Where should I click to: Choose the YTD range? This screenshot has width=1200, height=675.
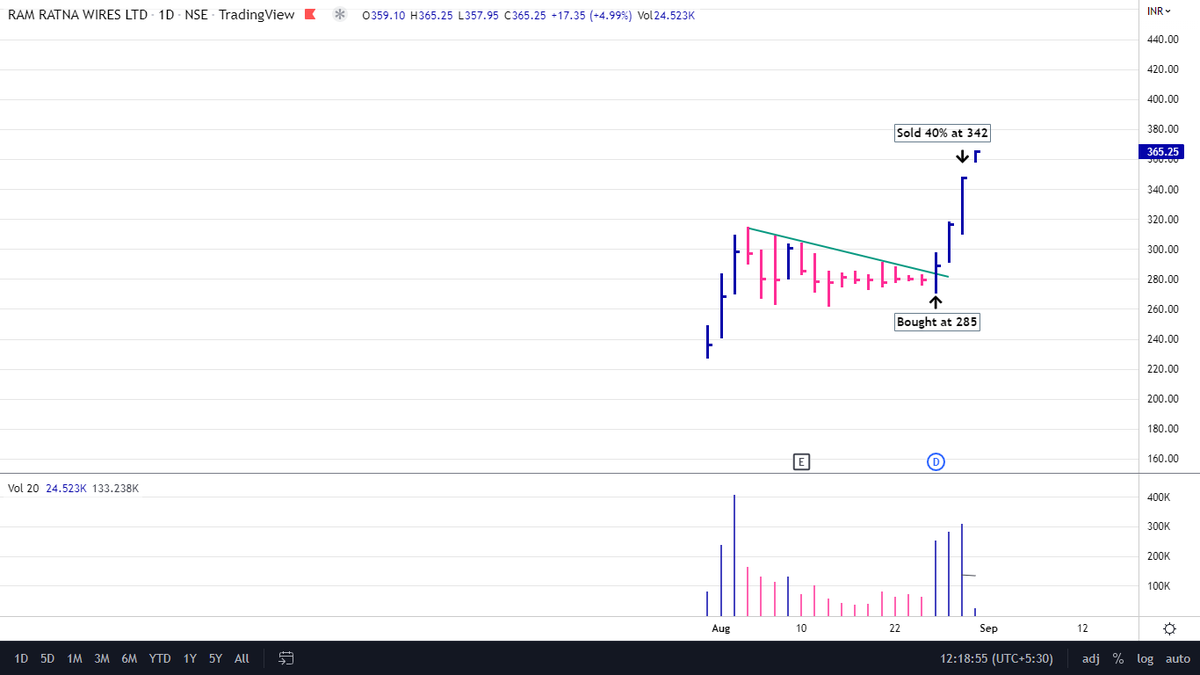coord(159,659)
